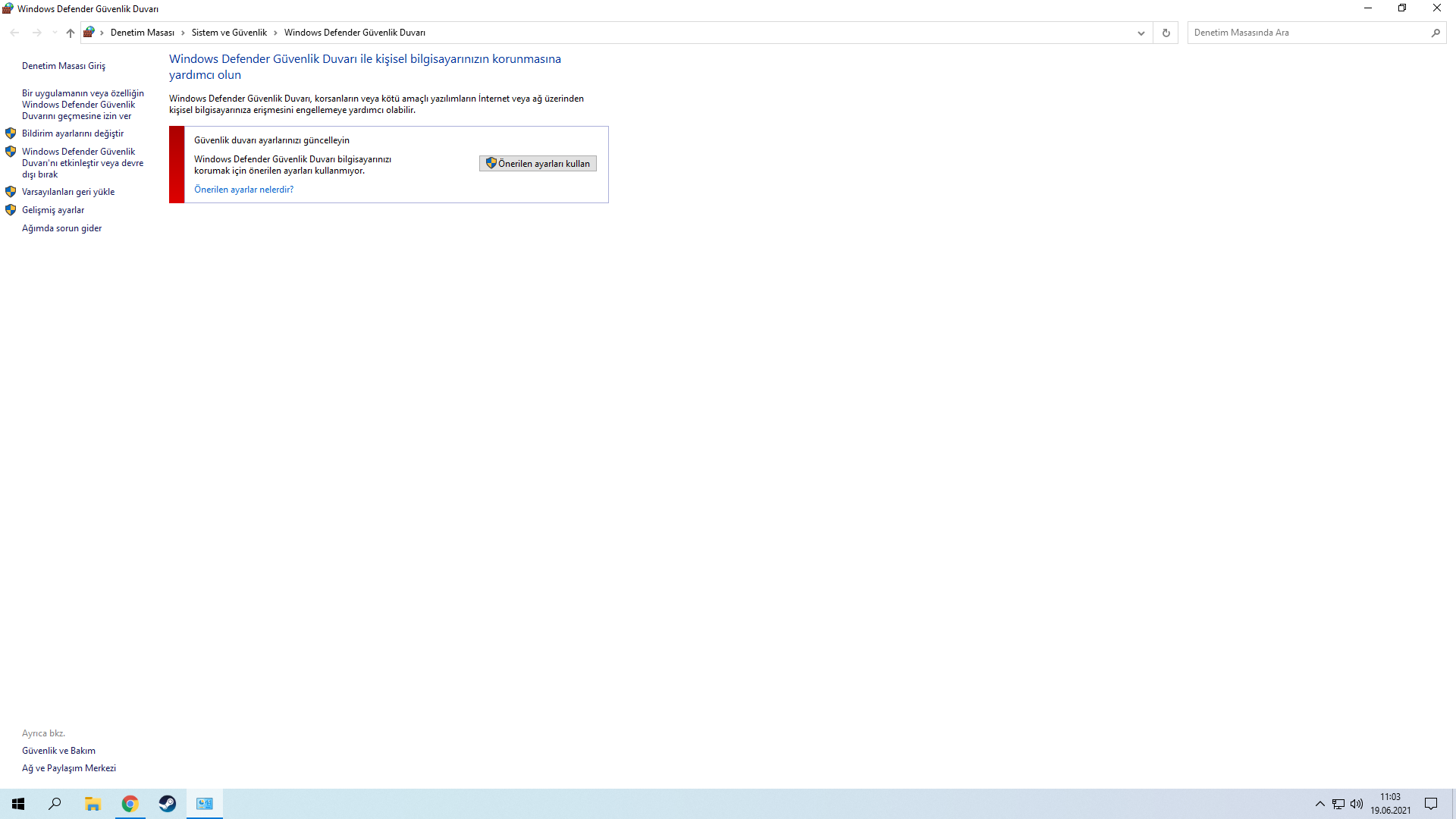Viewport: 1456px width, 819px height.
Task: Open Önerilen ayarlar nelerdir? link
Action: coord(243,190)
